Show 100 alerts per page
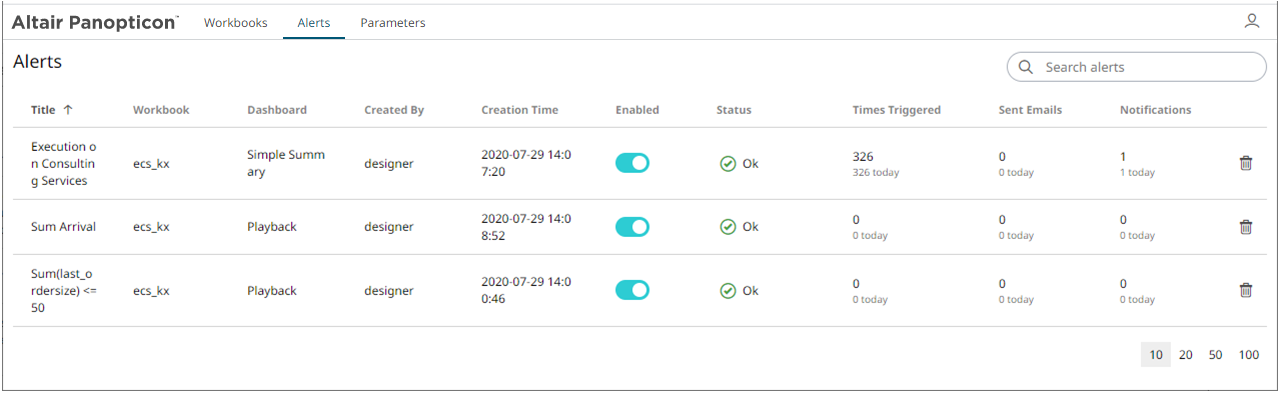This screenshot has width=1281, height=393. coord(1249,355)
